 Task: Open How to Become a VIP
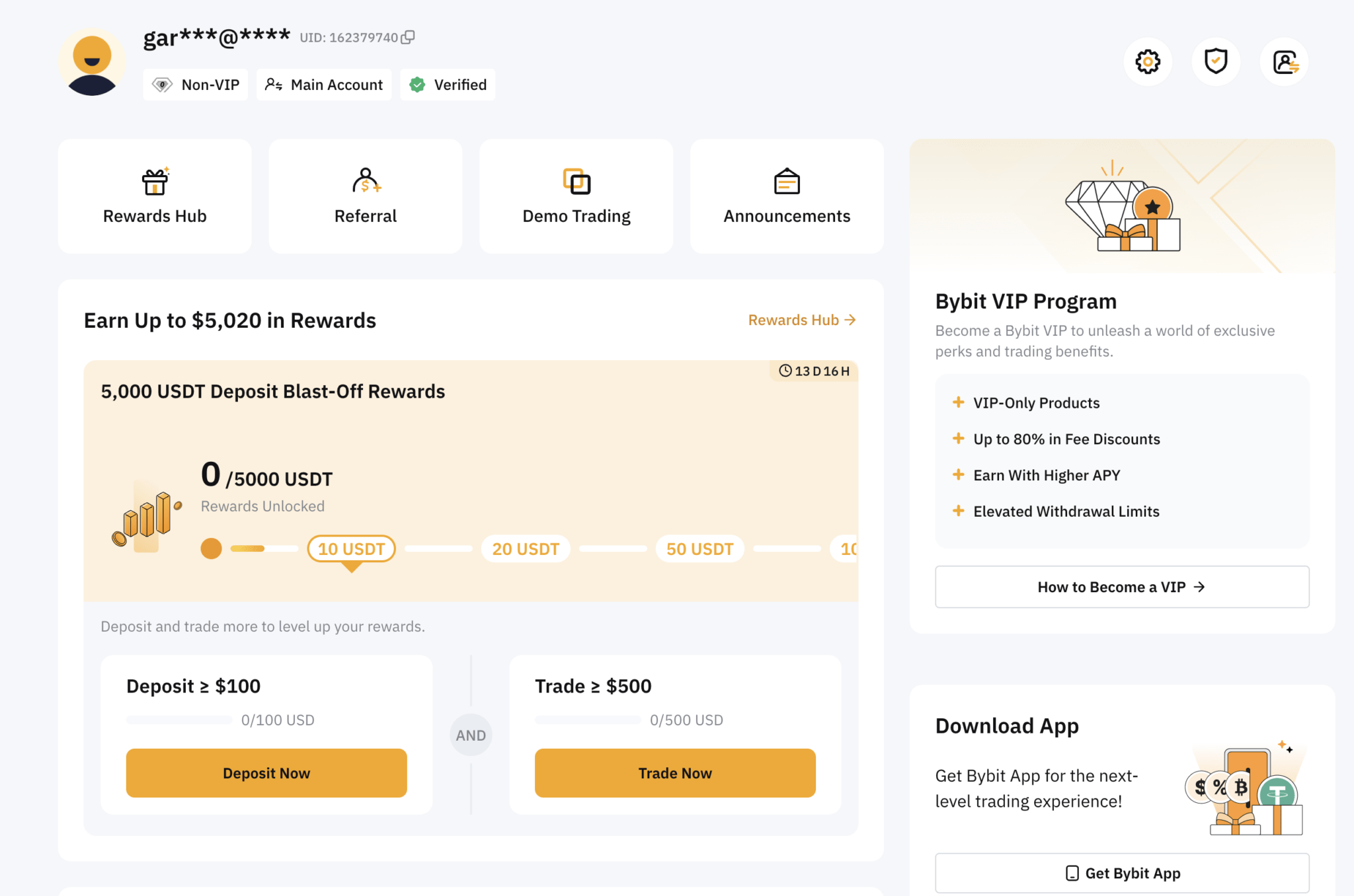1121,587
